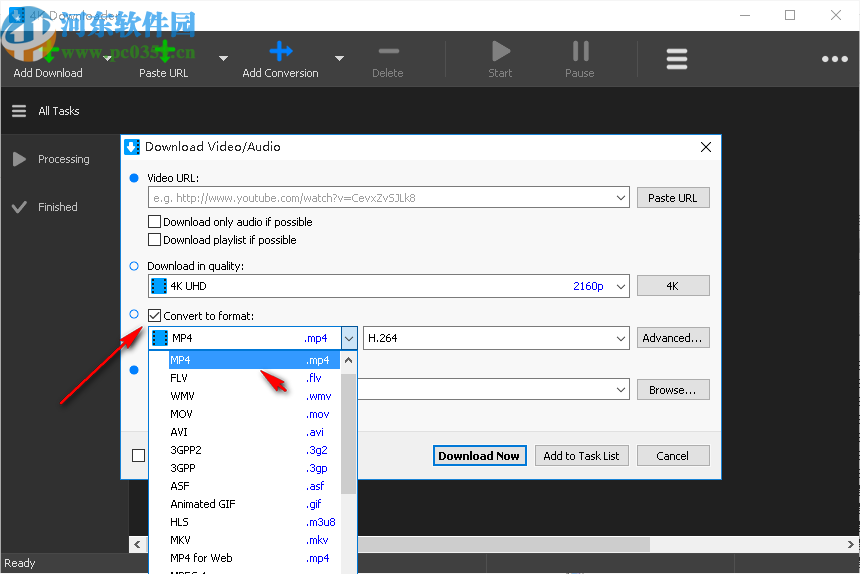Open the save folder path dropdown arrow
The image size is (860, 574).
621,390
